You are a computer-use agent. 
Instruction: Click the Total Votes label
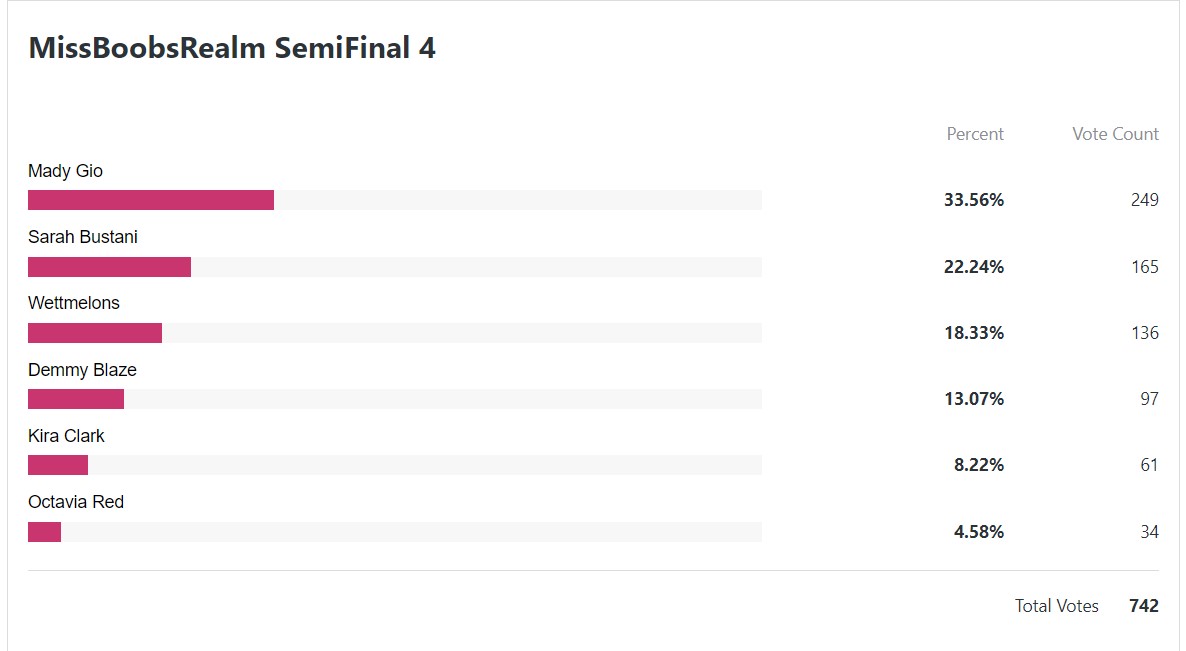tap(1056, 606)
